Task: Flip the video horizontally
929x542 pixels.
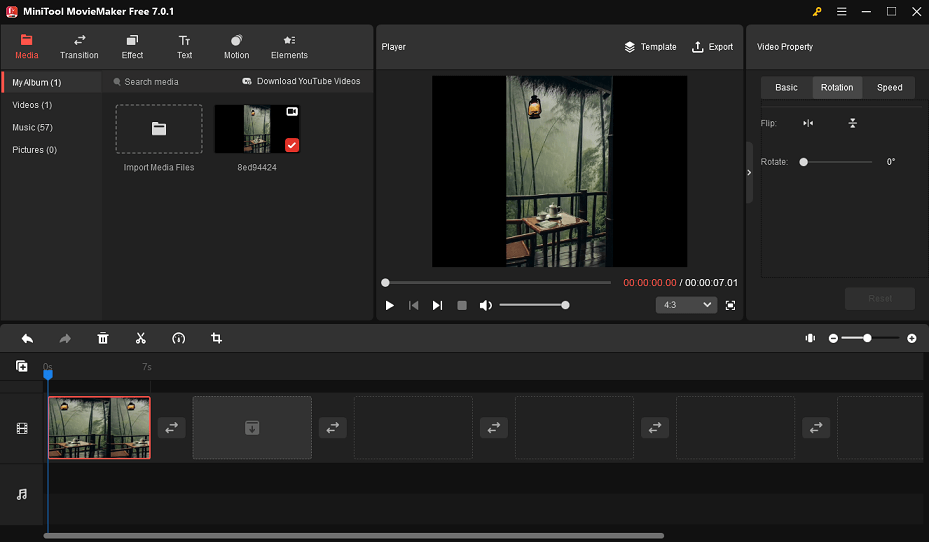Action: click(x=808, y=123)
